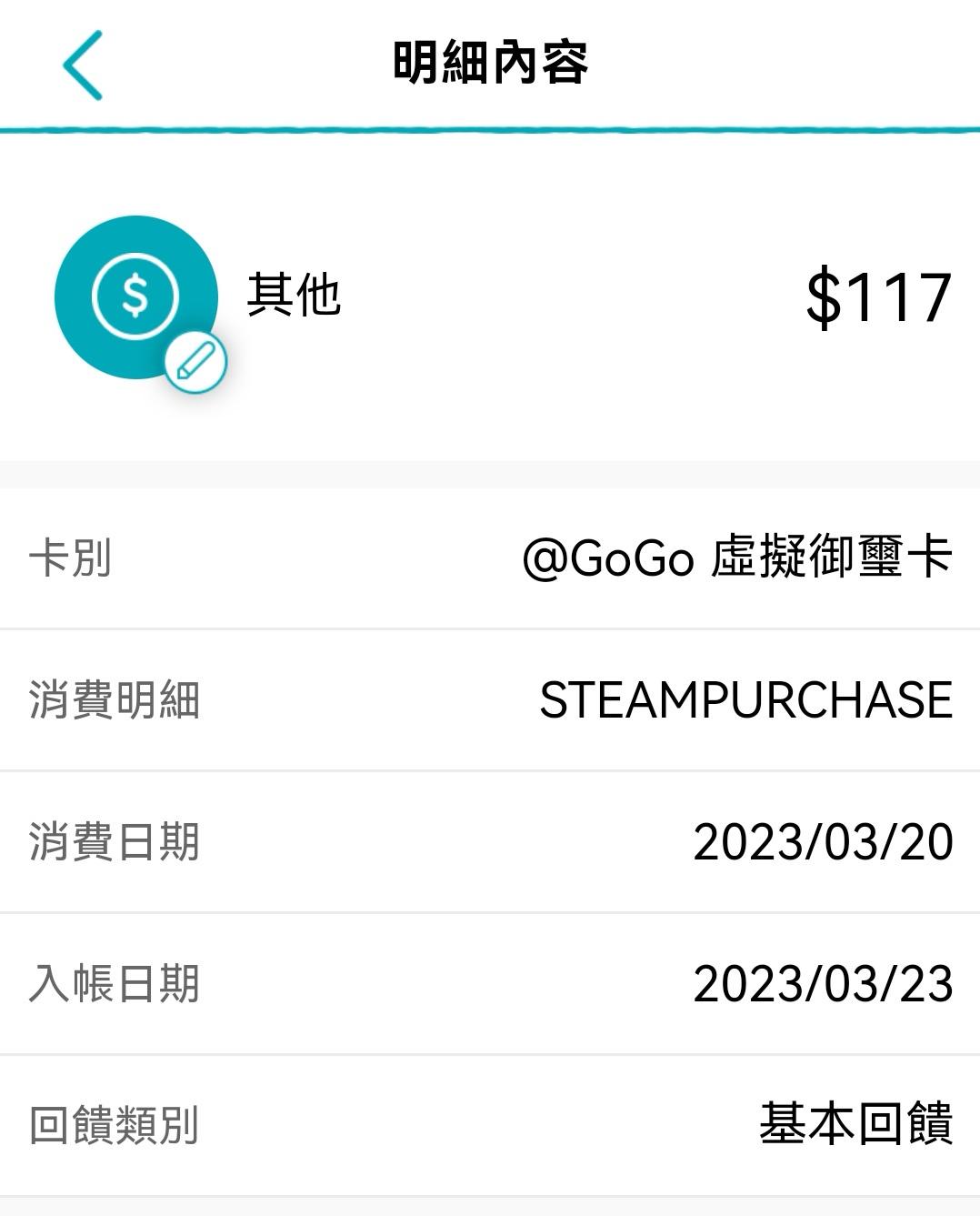
Task: Click the 基本回饋 reward value
Action: point(855,1124)
